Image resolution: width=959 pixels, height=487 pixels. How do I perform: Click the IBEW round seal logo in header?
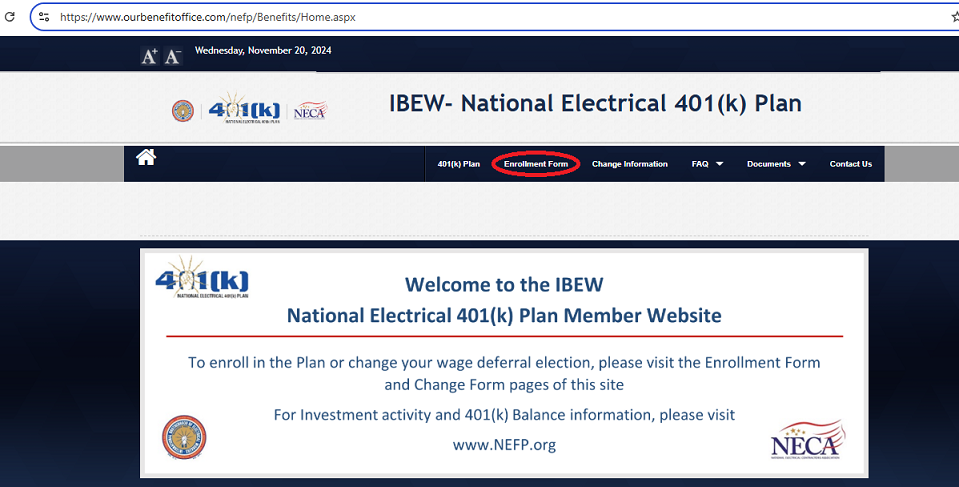point(182,111)
